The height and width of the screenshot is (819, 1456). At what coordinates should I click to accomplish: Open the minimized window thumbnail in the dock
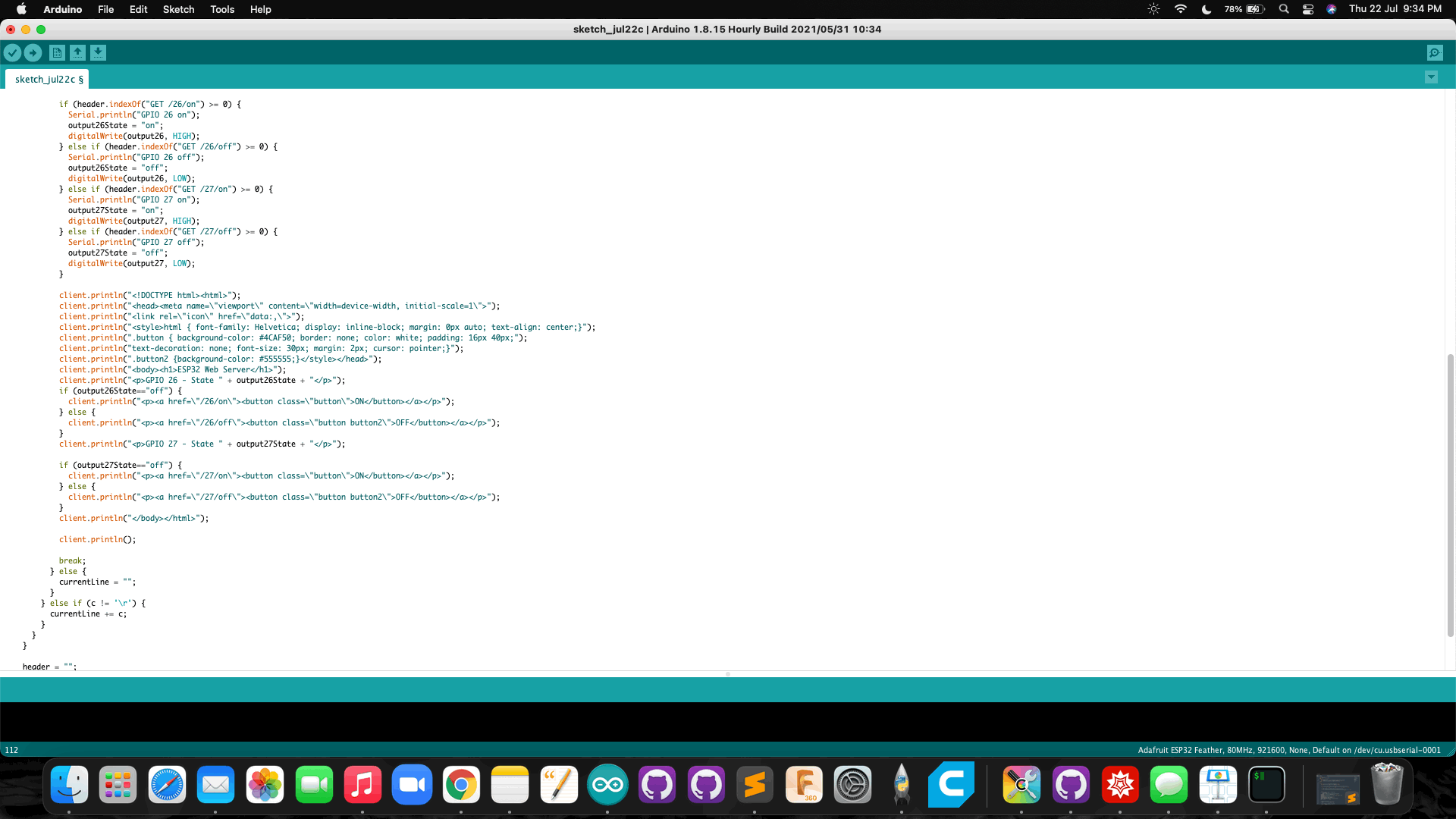pyautogui.click(x=1338, y=788)
